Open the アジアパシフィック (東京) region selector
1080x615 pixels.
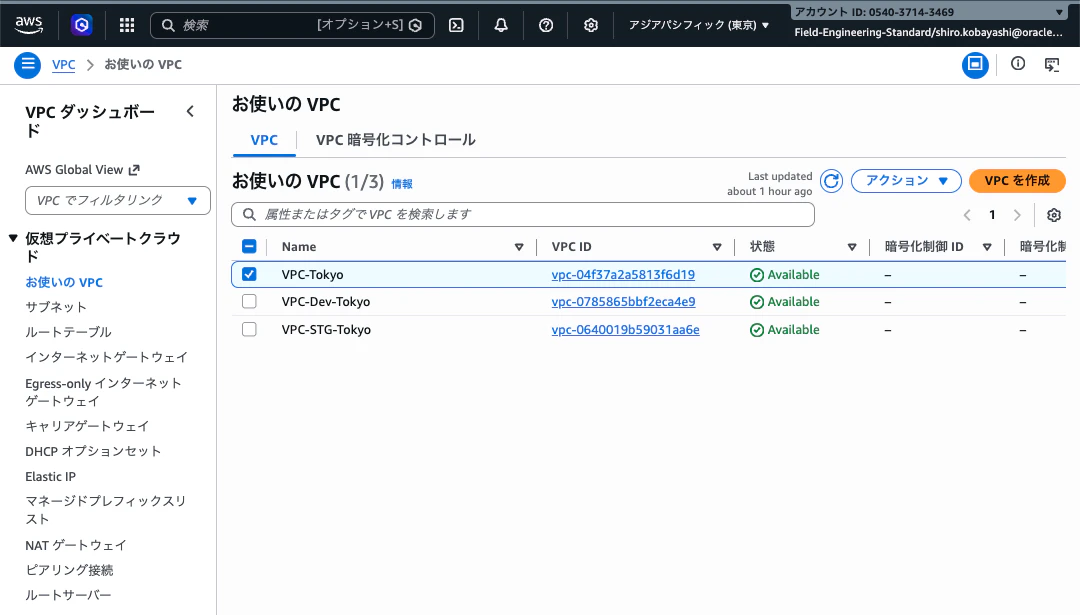coord(698,25)
